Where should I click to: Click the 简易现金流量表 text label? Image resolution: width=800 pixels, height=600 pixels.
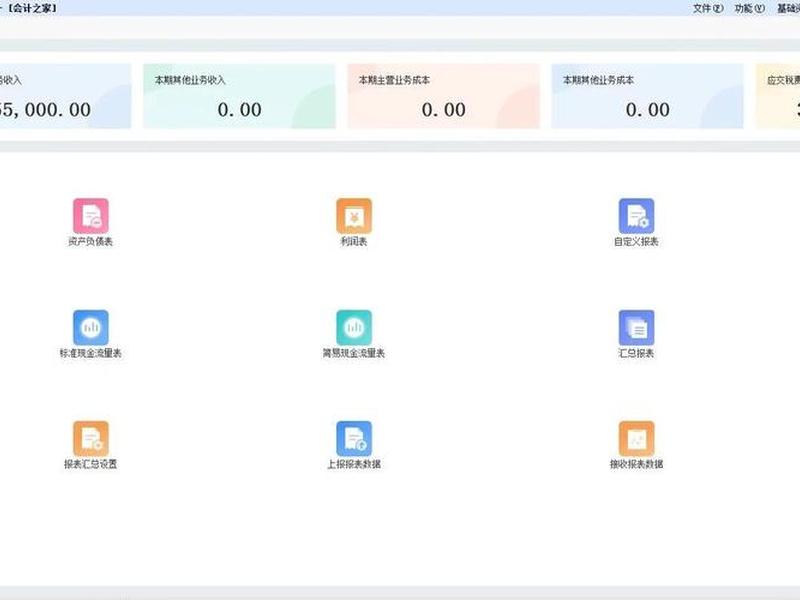click(354, 353)
